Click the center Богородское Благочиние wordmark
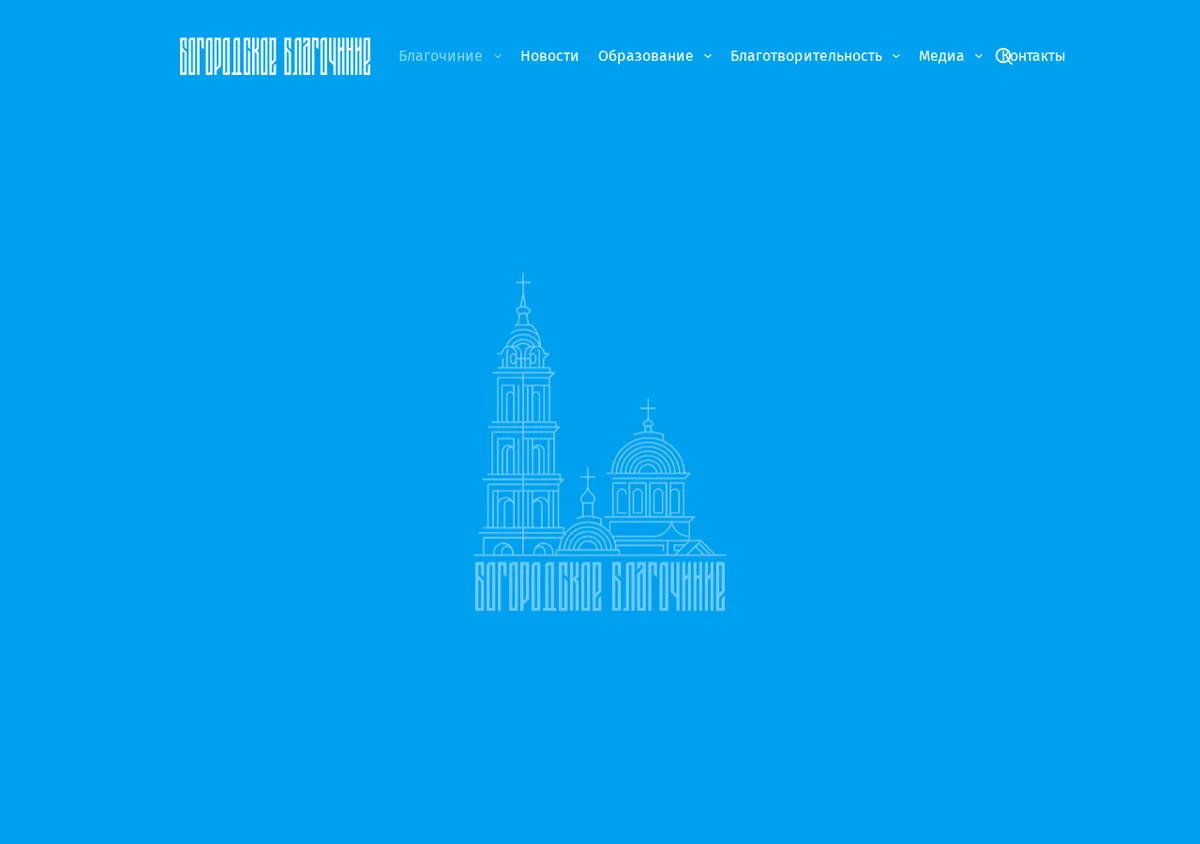 pos(600,586)
